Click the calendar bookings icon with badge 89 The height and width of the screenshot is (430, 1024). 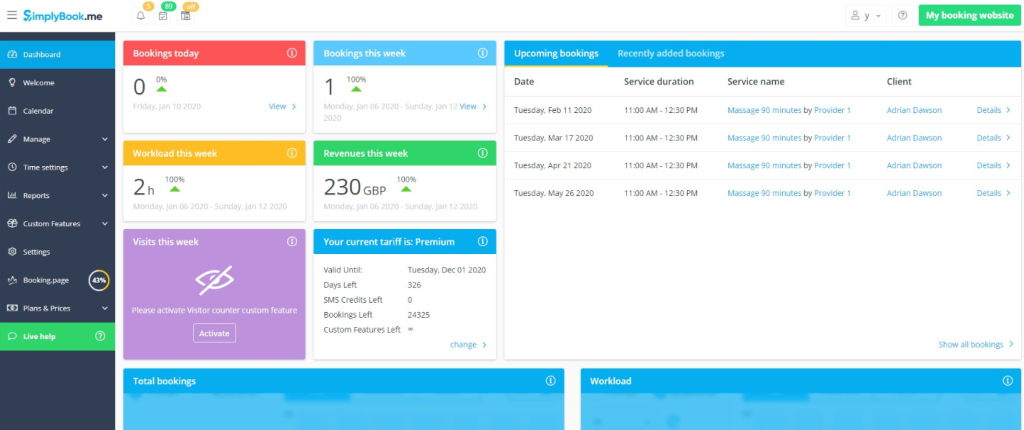pyautogui.click(x=163, y=16)
